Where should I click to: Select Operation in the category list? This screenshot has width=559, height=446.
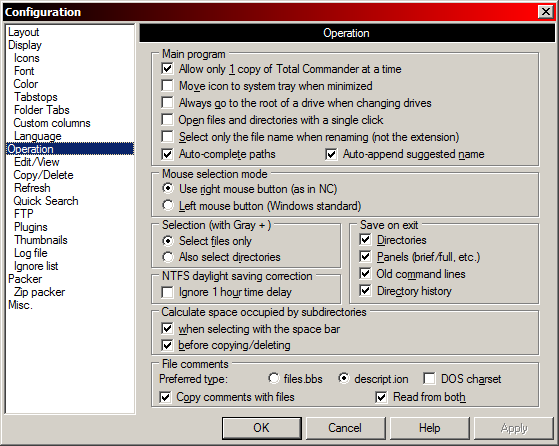[70, 149]
